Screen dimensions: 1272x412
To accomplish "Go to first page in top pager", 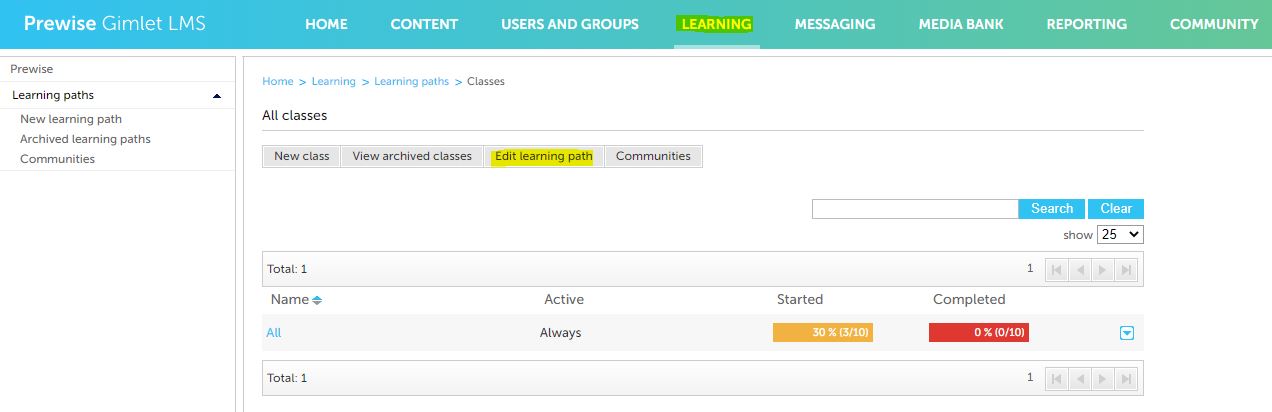I will click(x=1056, y=269).
